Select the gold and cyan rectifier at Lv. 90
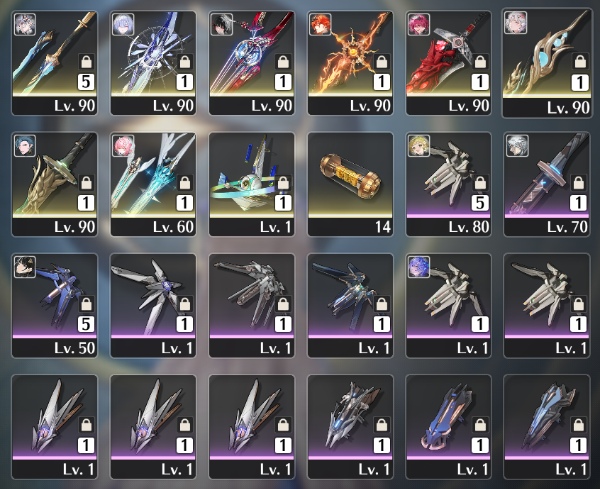This screenshot has width=600, height=489. [547, 64]
